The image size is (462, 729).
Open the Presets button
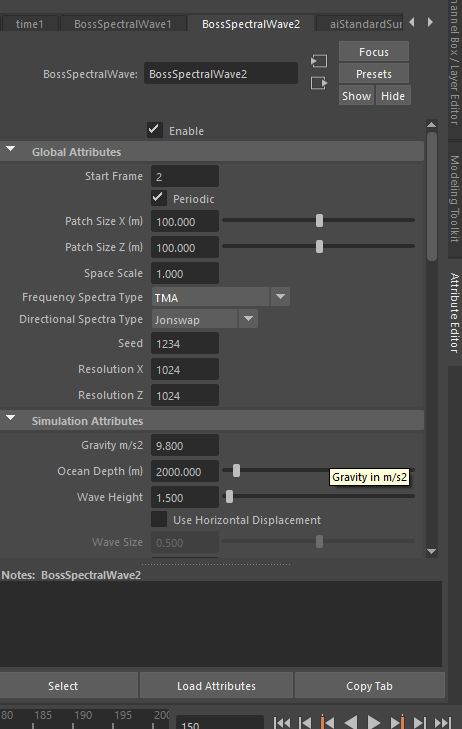pyautogui.click(x=374, y=73)
